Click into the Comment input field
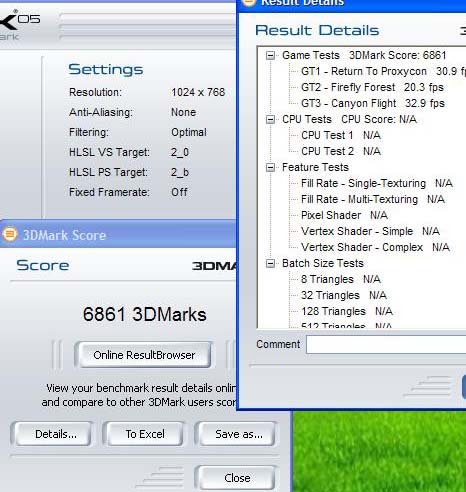Image resolution: width=466 pixels, height=492 pixels. (386, 344)
